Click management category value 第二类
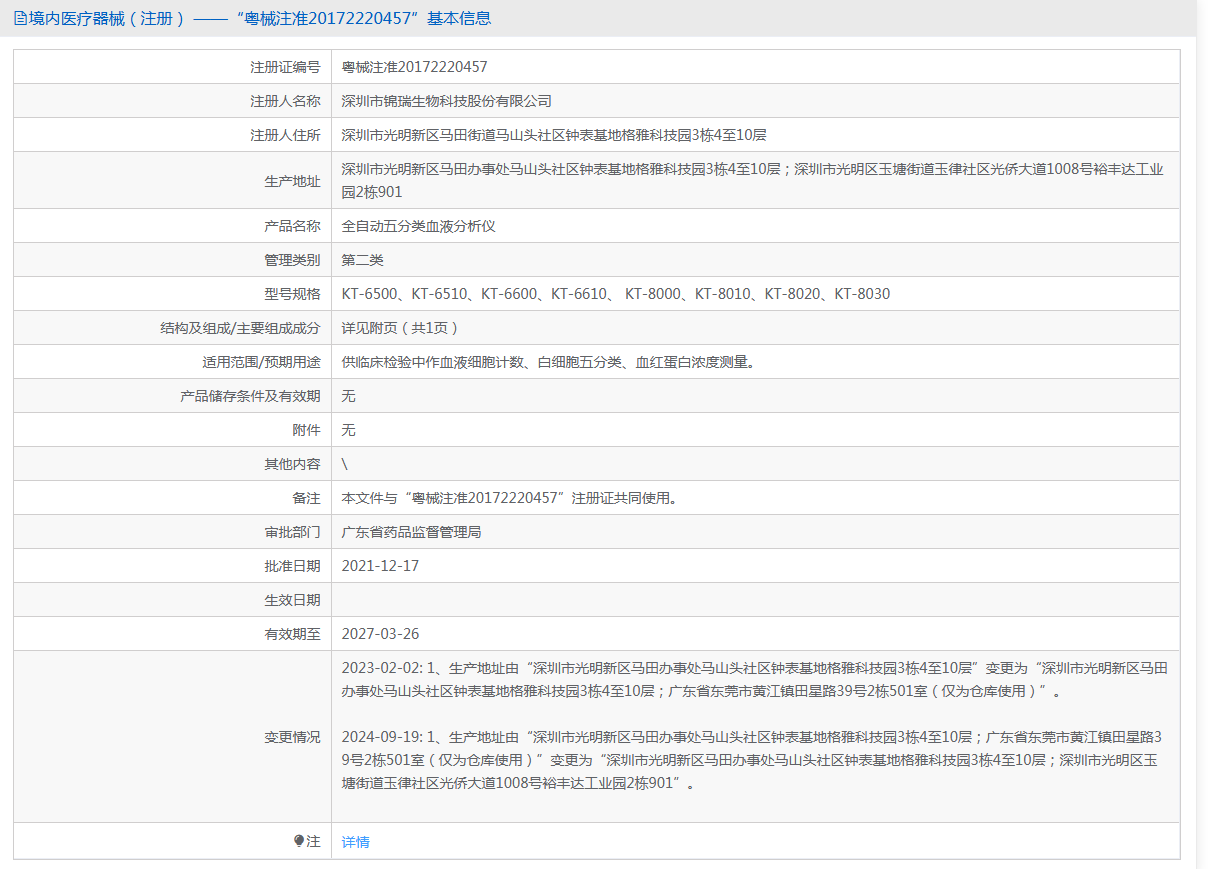Screen dimensions: 1208x869 click(x=363, y=260)
